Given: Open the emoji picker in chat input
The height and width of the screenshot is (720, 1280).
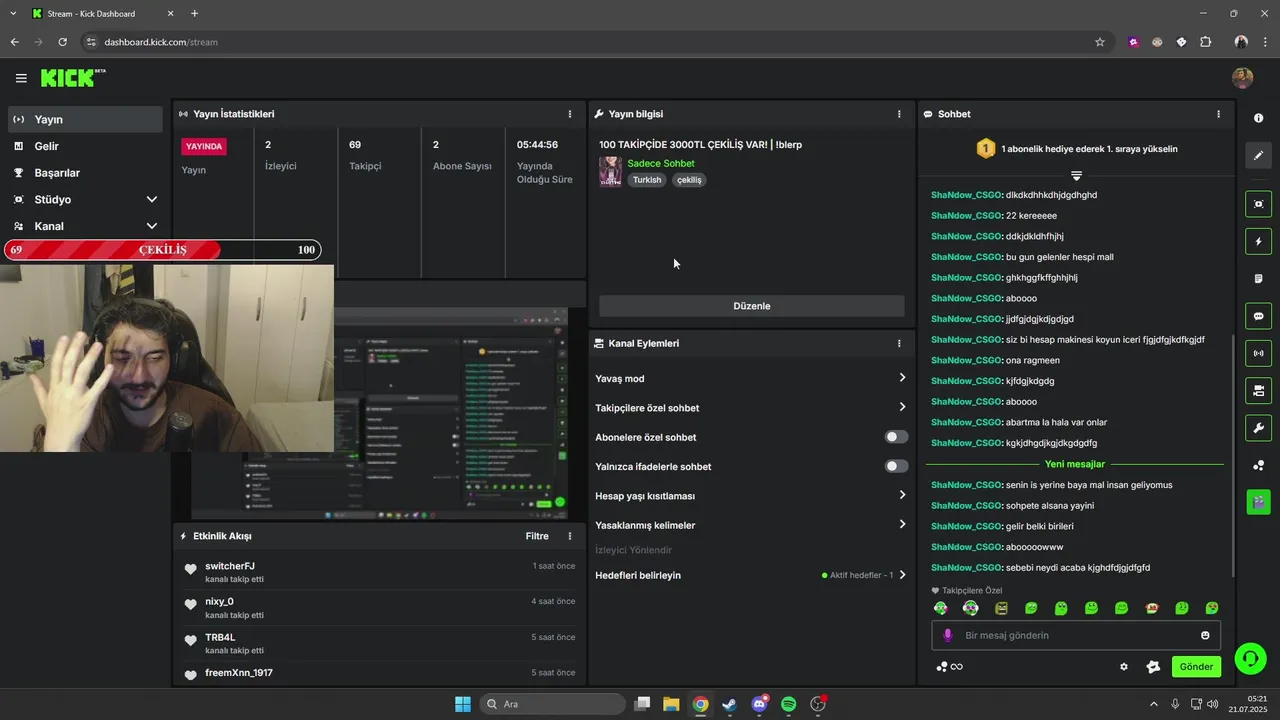Looking at the screenshot, I should click(1205, 635).
